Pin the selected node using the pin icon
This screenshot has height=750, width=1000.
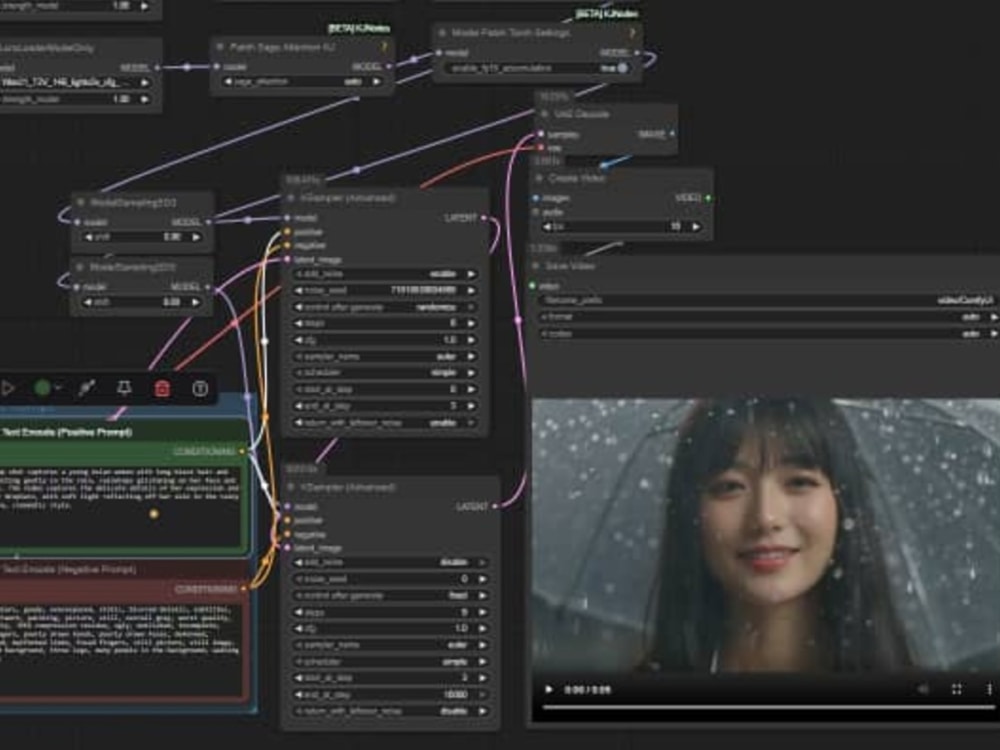(x=124, y=388)
